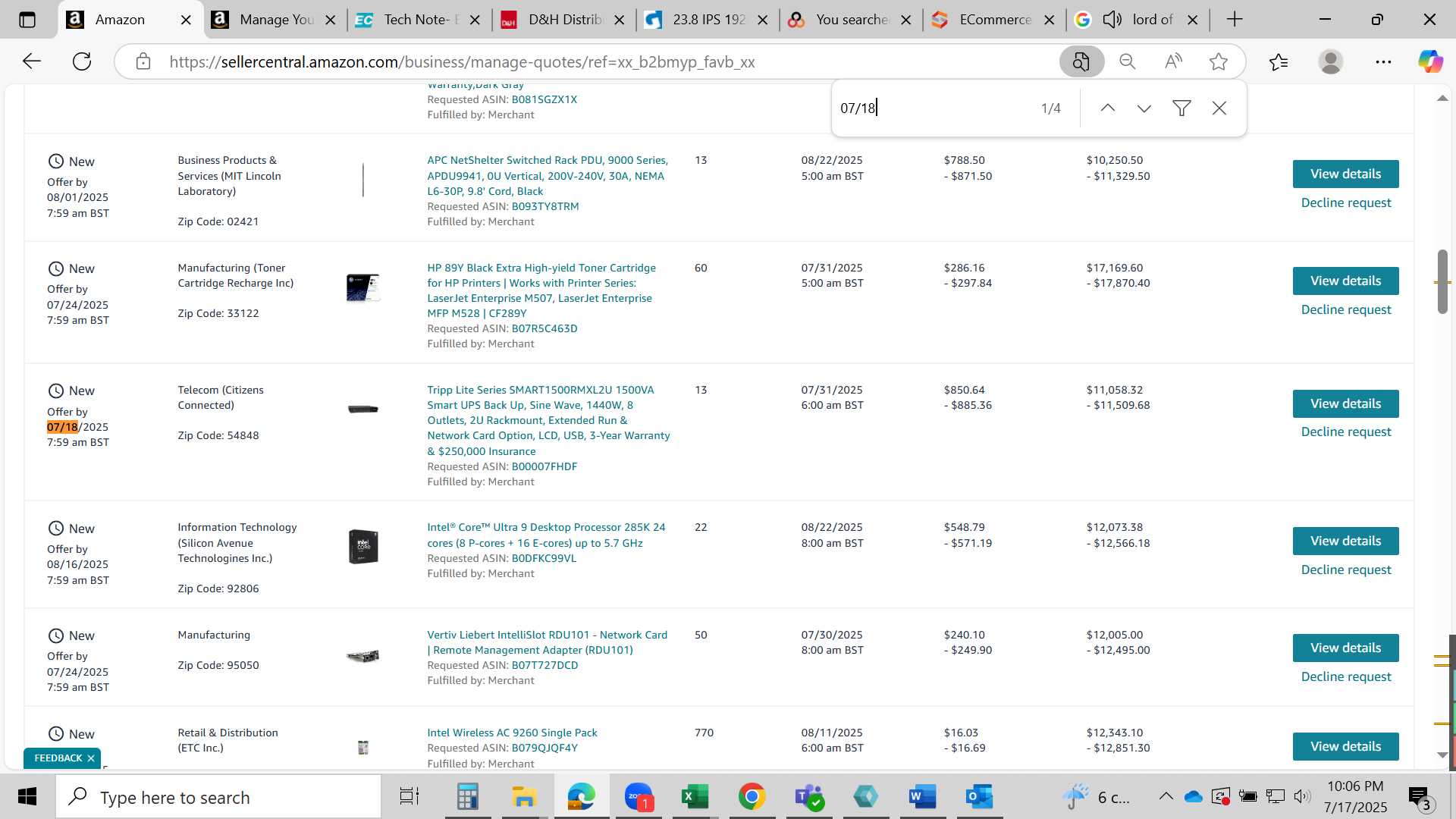Click the scrollbar down arrow
Image resolution: width=1456 pixels, height=819 pixels.
pyautogui.click(x=1442, y=755)
